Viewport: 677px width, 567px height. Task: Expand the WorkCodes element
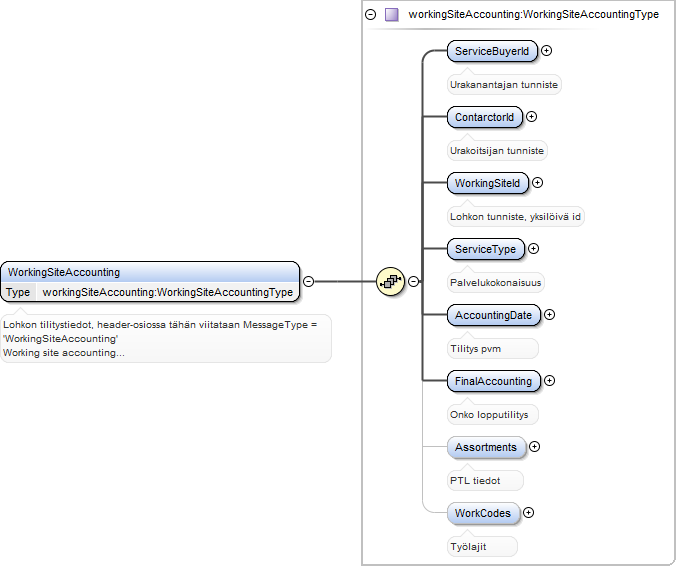pyautogui.click(x=528, y=513)
